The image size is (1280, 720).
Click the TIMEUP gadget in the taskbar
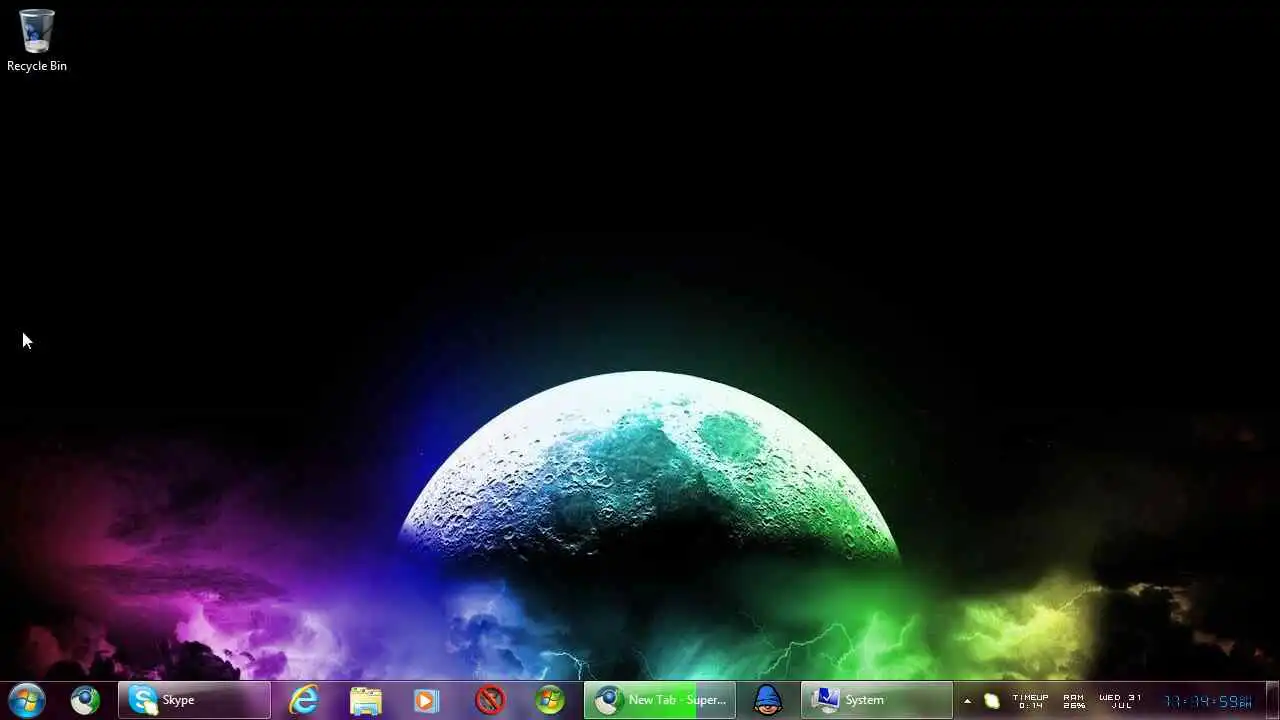tap(1030, 701)
